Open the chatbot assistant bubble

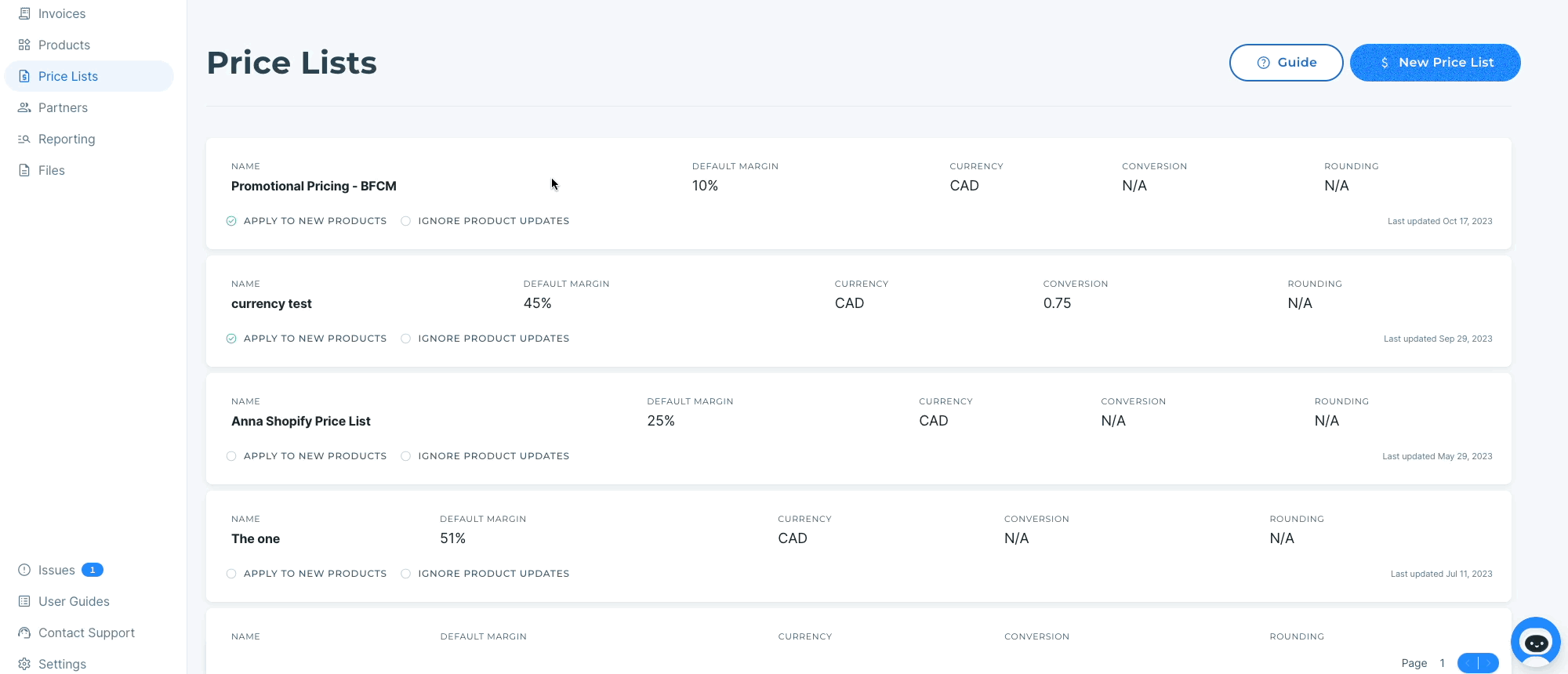click(1536, 642)
